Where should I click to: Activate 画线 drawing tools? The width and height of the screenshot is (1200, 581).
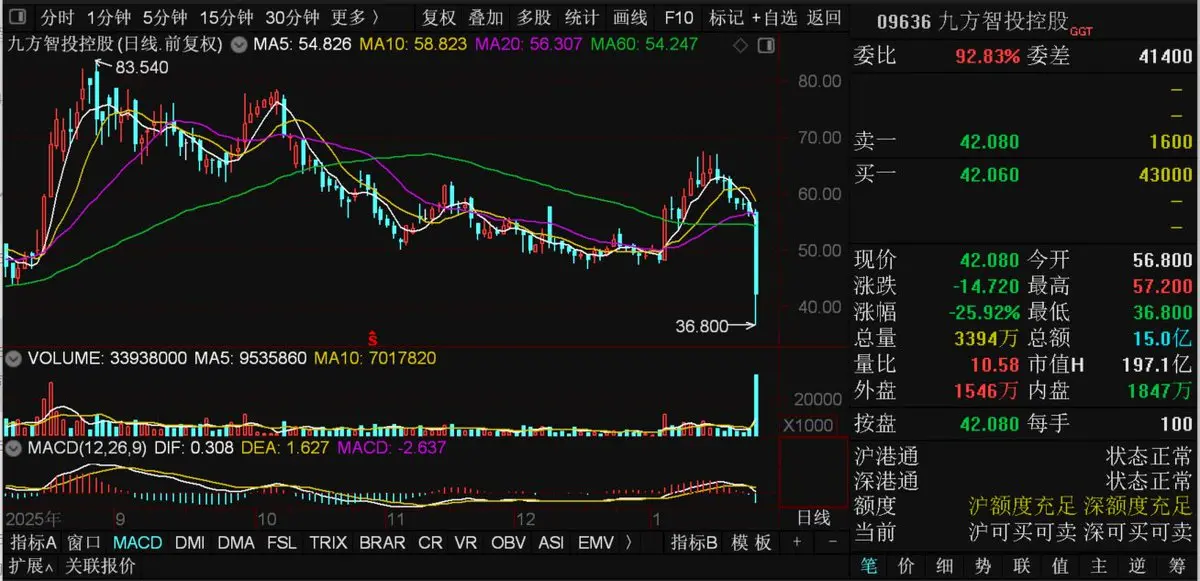(x=630, y=18)
